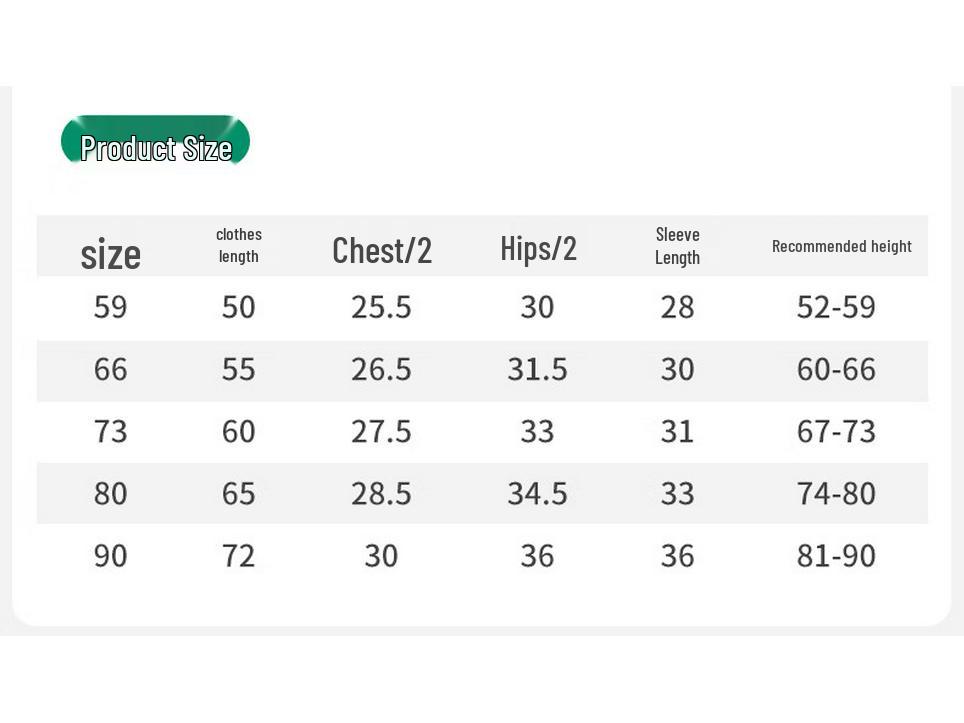Select the Chest/2 column header

(382, 250)
